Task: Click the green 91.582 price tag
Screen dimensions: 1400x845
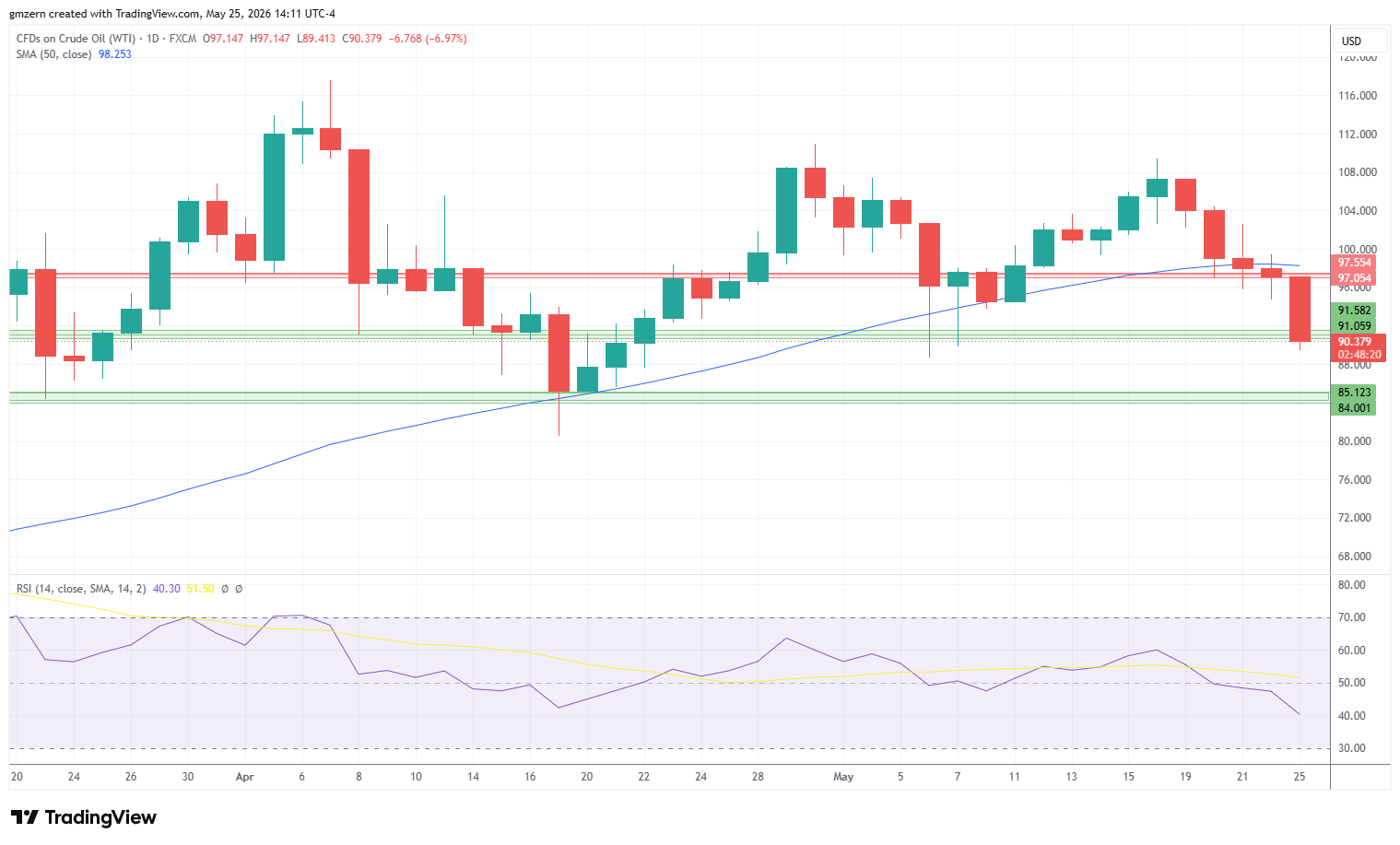Action: tap(1355, 311)
